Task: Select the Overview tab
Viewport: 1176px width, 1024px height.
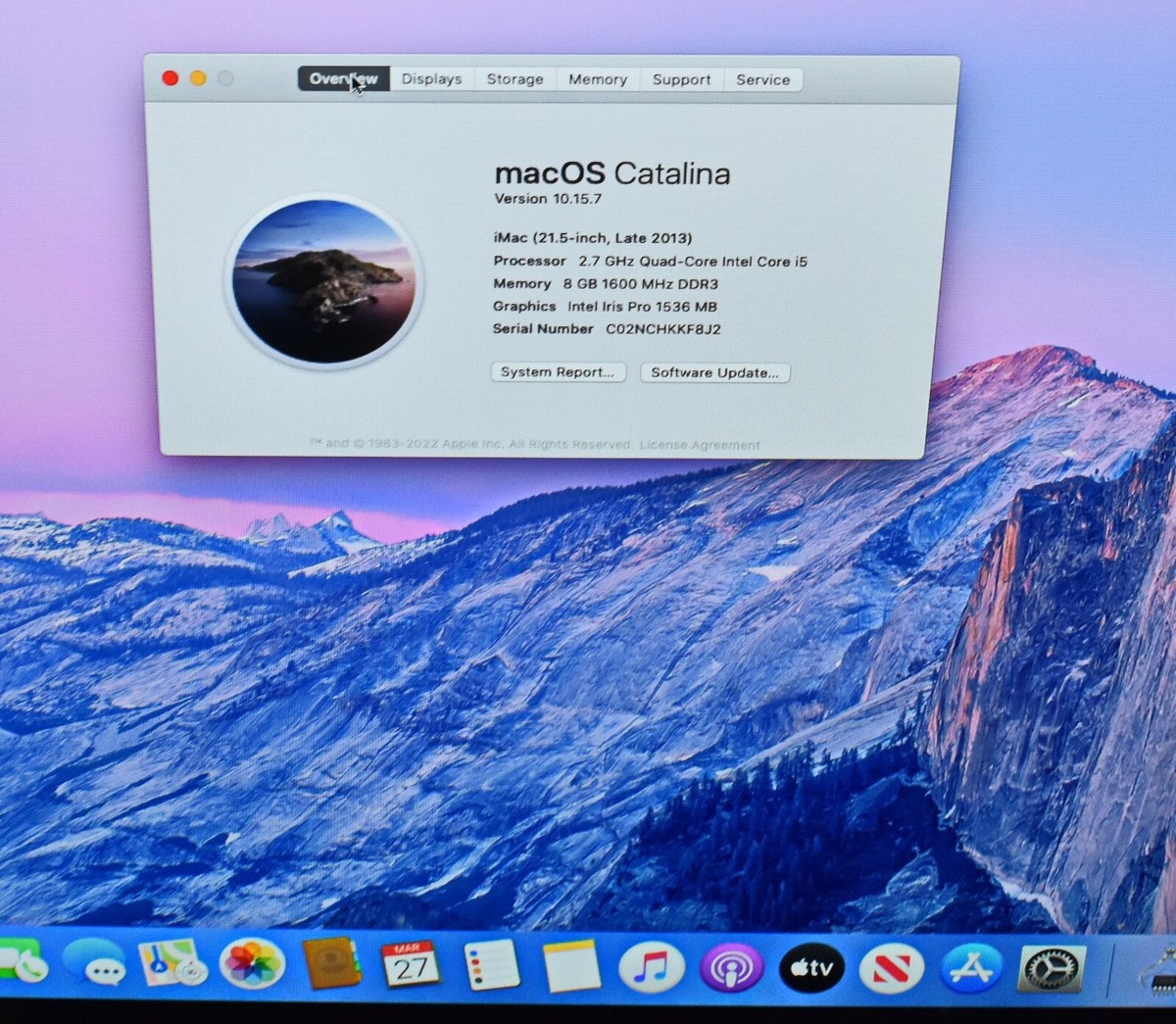Action: click(344, 78)
